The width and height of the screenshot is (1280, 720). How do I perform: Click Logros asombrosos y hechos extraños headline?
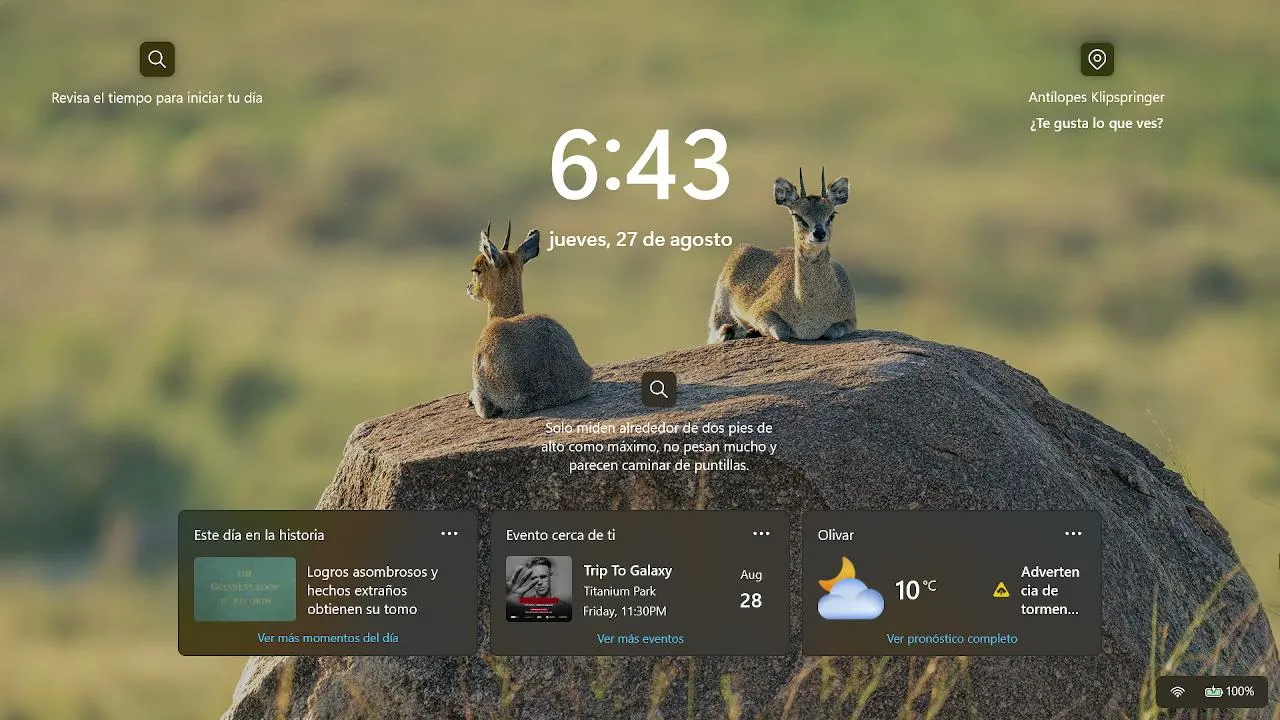click(373, 590)
